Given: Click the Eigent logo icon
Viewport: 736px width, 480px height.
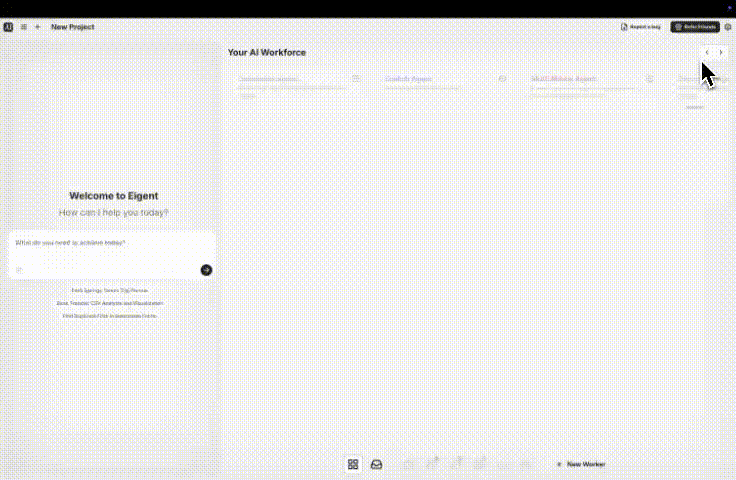Looking at the screenshot, I should click(x=8, y=27).
